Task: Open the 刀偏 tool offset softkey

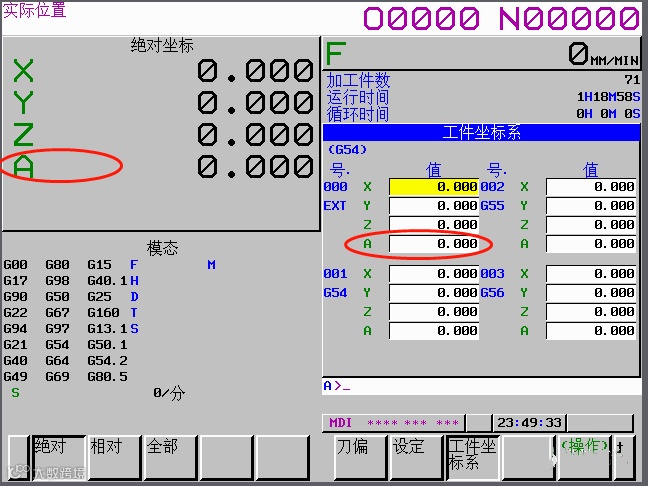Action: (x=360, y=457)
